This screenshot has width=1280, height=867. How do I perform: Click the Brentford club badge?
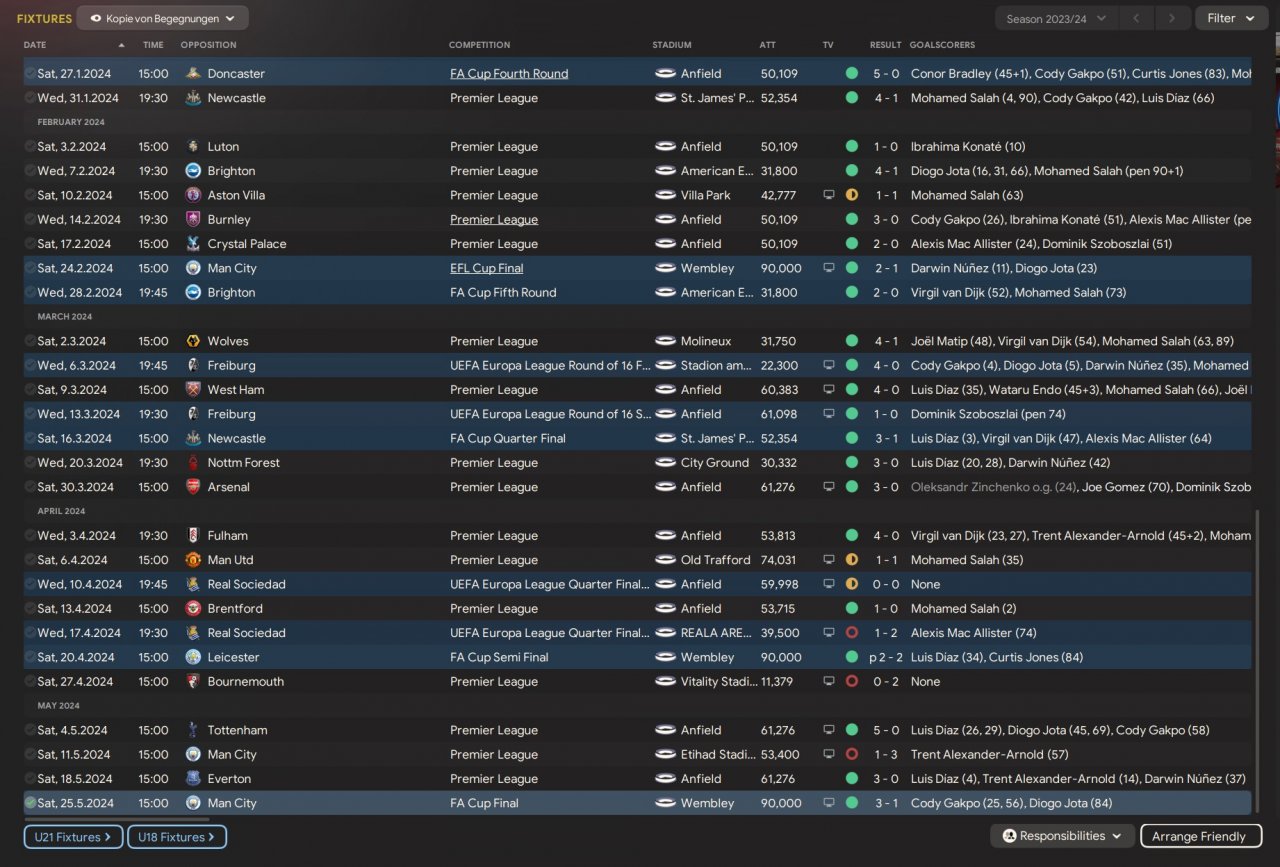point(193,608)
